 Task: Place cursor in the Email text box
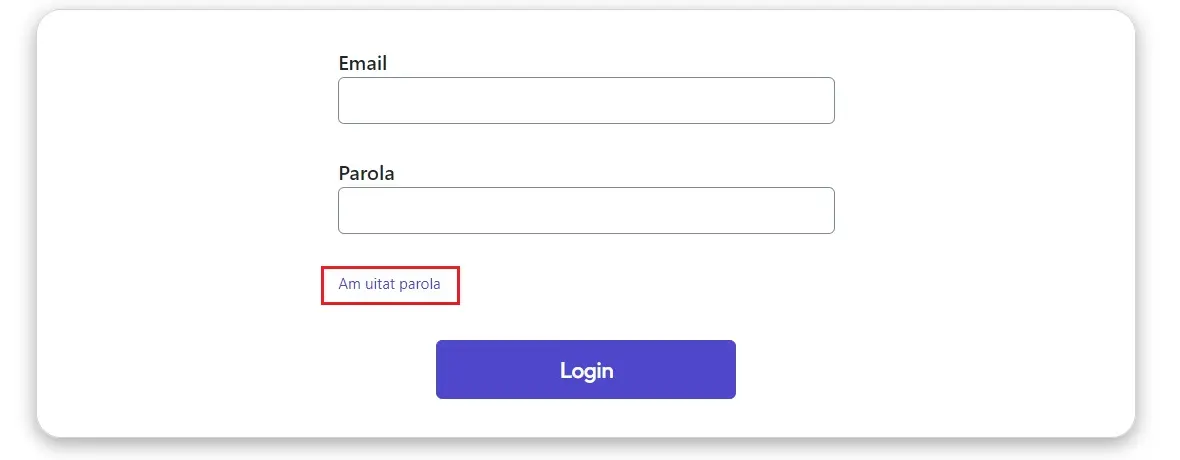tap(586, 100)
